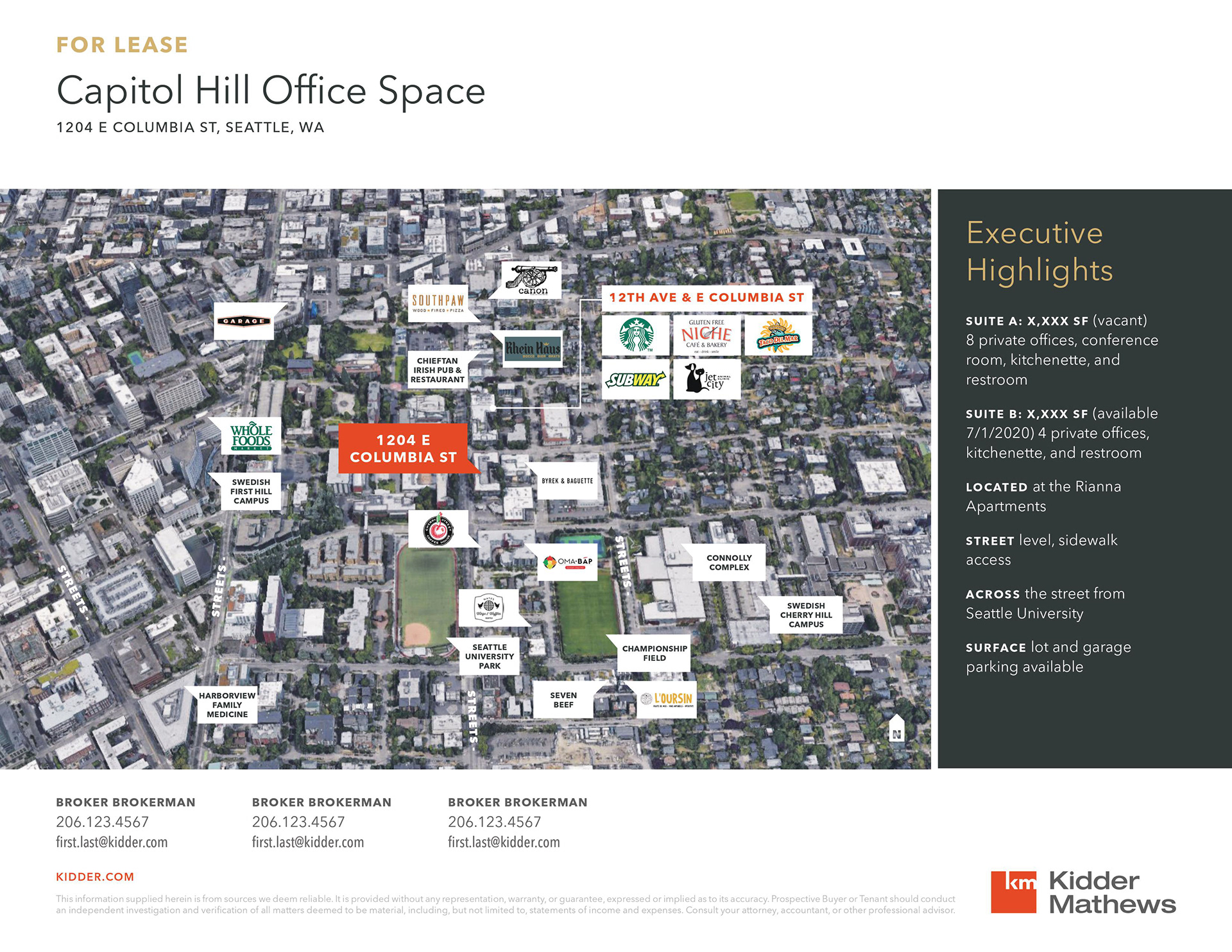Click the Kidder Mathews km logo

(x=1014, y=892)
